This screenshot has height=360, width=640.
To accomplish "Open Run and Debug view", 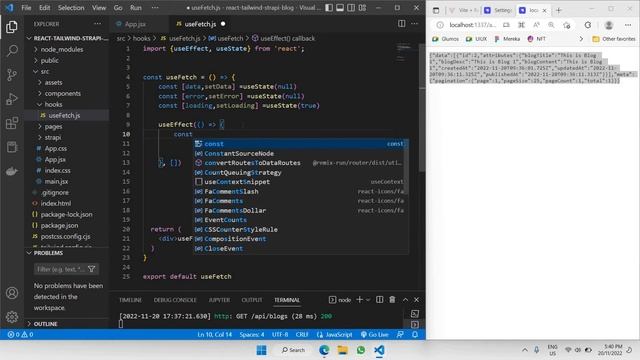I will click(x=12, y=99).
